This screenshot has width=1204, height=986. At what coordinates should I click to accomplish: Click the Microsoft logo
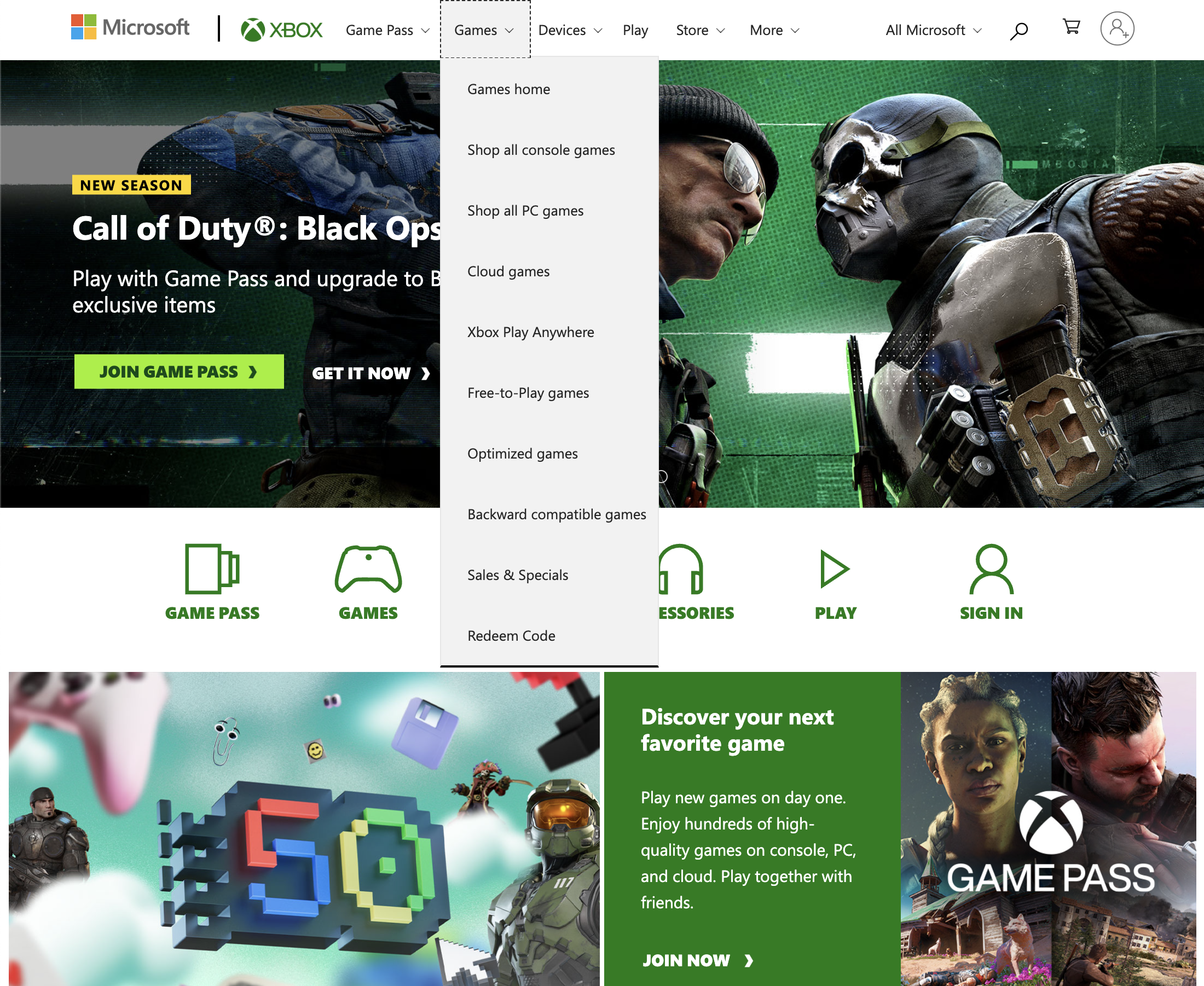point(131,27)
